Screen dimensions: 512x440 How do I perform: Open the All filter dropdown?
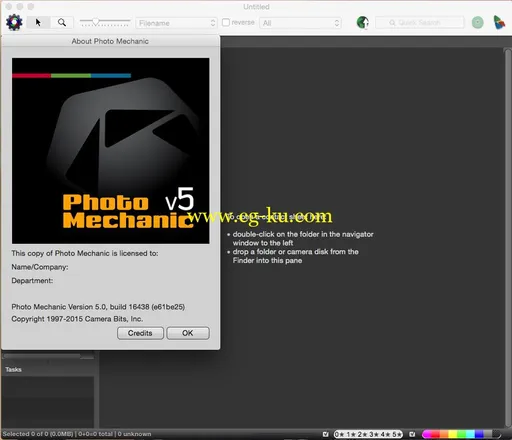coord(300,23)
